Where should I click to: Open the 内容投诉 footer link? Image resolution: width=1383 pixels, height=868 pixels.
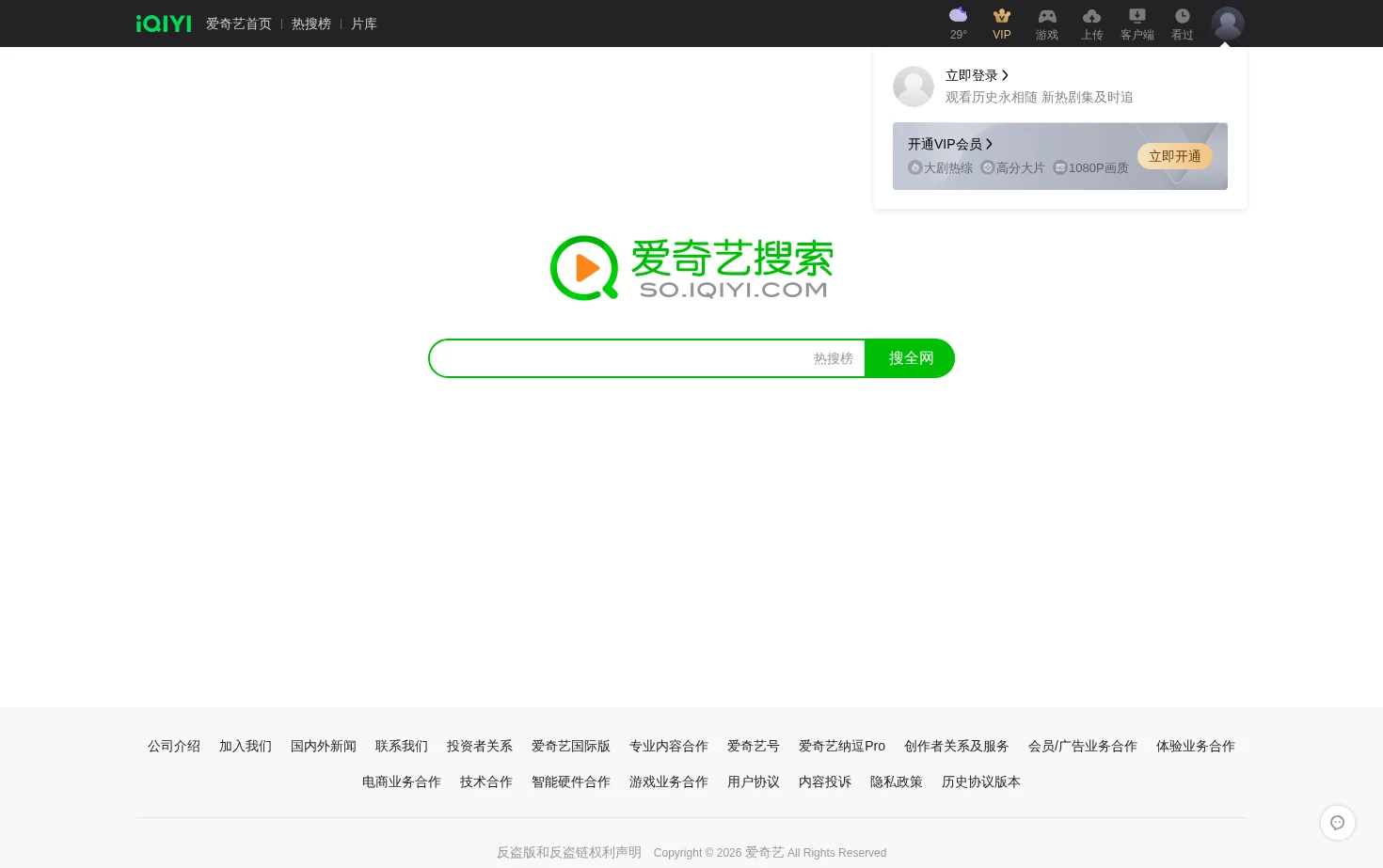coord(825,781)
